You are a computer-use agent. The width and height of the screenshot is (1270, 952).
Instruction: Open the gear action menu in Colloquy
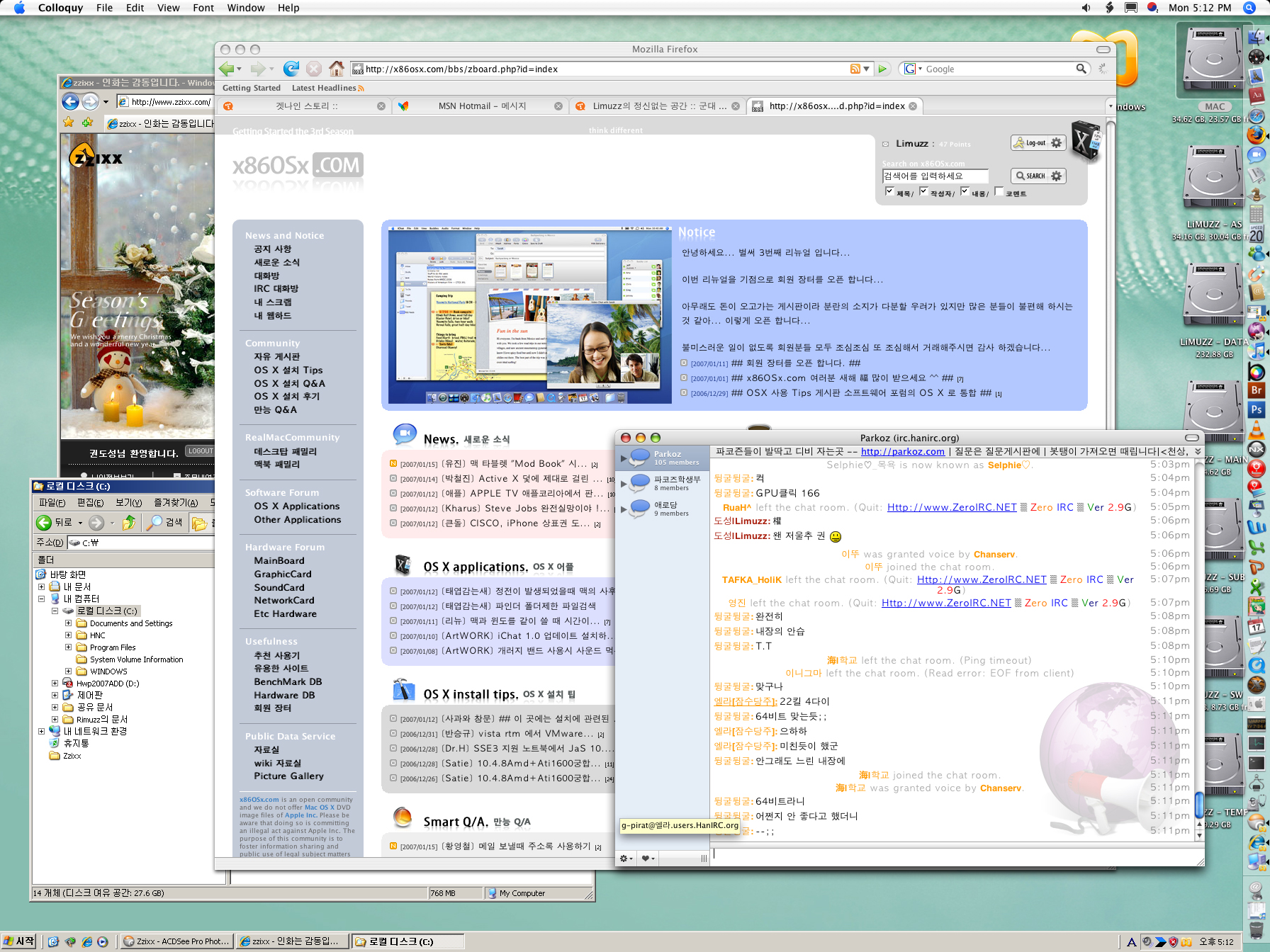tap(626, 858)
